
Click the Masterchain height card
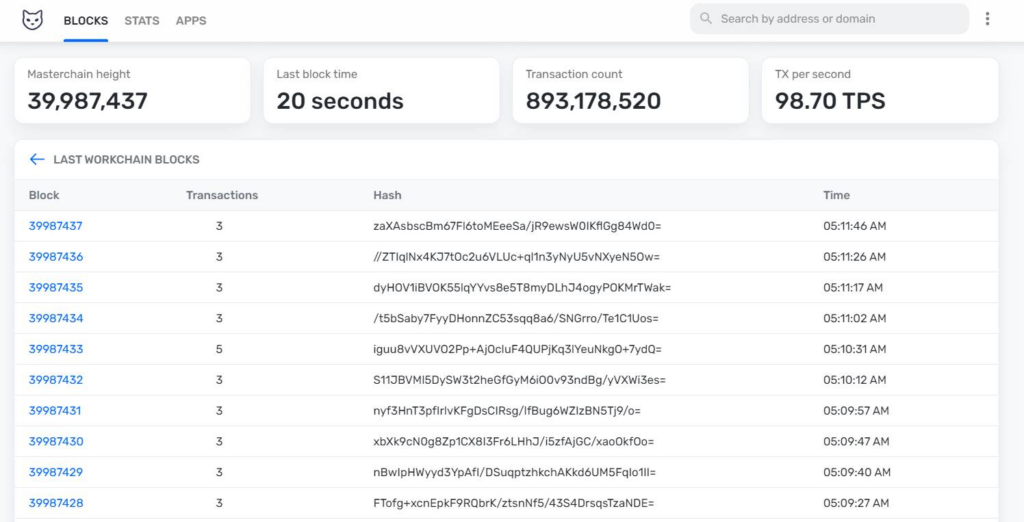pyautogui.click(x=133, y=90)
